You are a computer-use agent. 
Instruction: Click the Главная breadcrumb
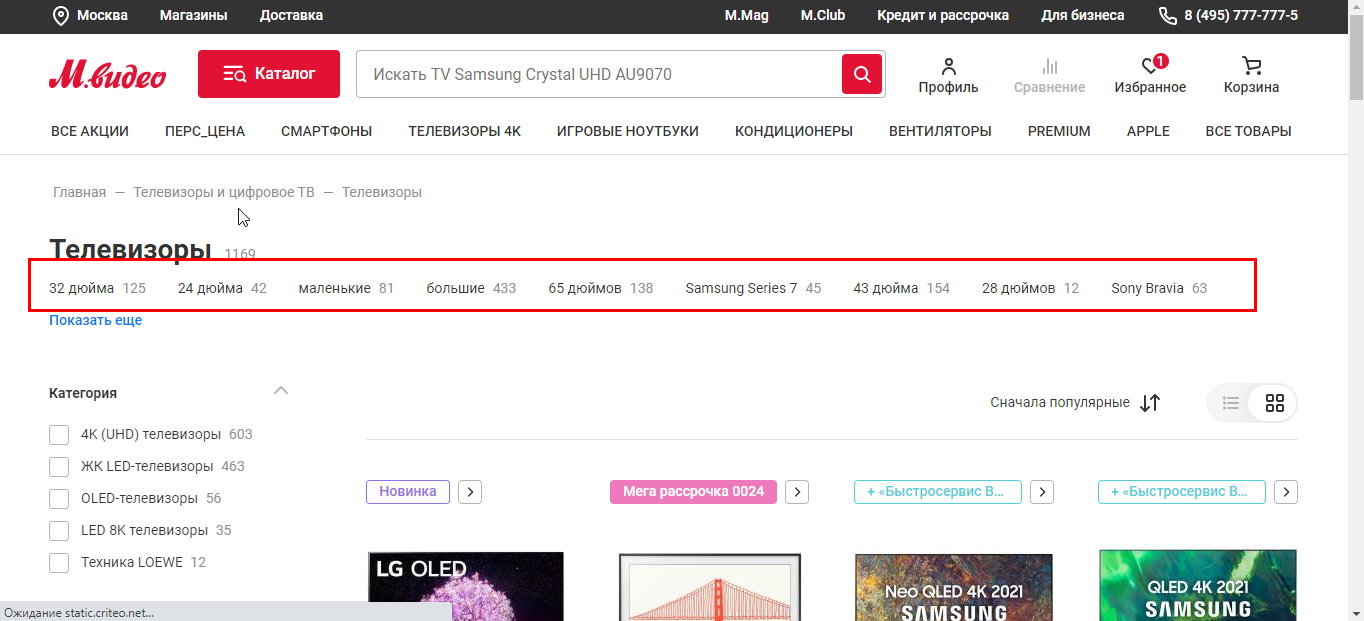[79, 192]
